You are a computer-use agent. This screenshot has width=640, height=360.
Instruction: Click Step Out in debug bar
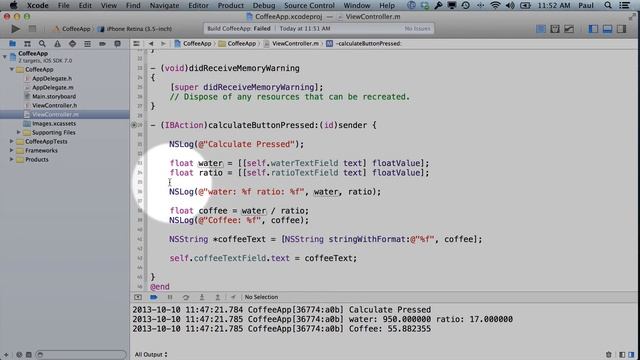218,297
